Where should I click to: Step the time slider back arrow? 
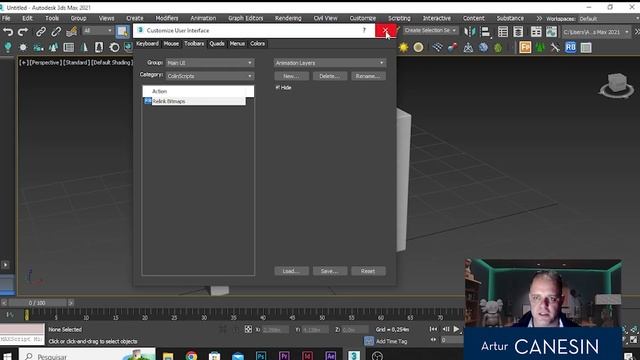click(4, 303)
